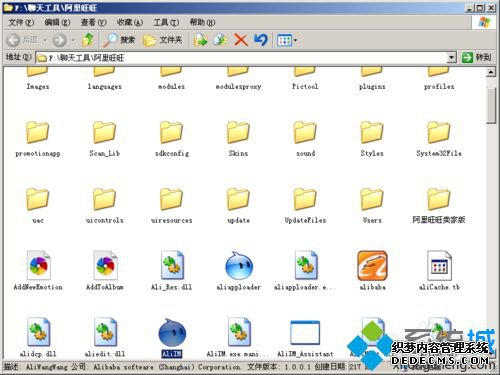The height and width of the screenshot is (375, 500).
Task: Select the plugins folder label
Action: pos(372,86)
